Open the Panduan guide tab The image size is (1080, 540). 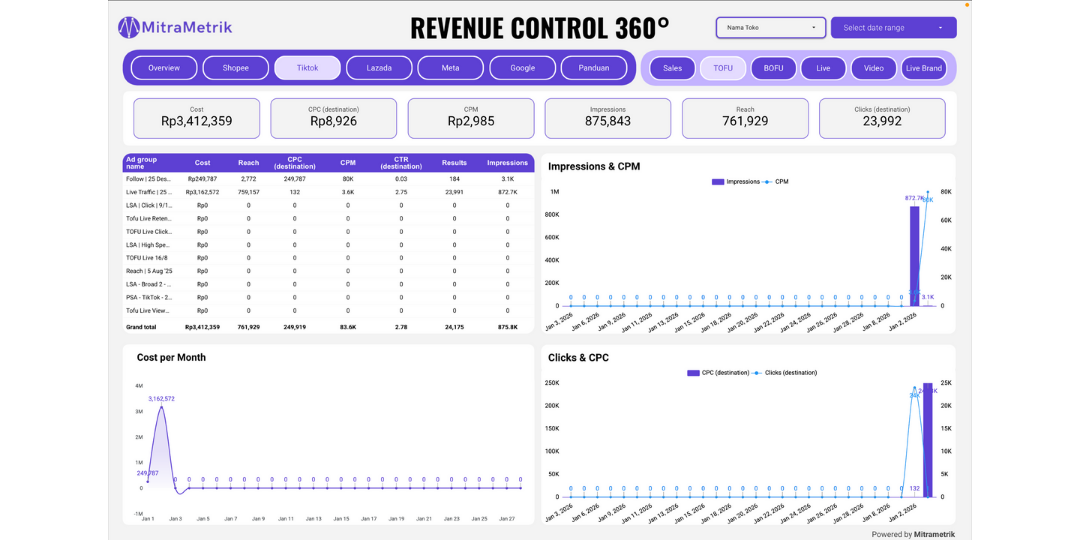point(594,68)
